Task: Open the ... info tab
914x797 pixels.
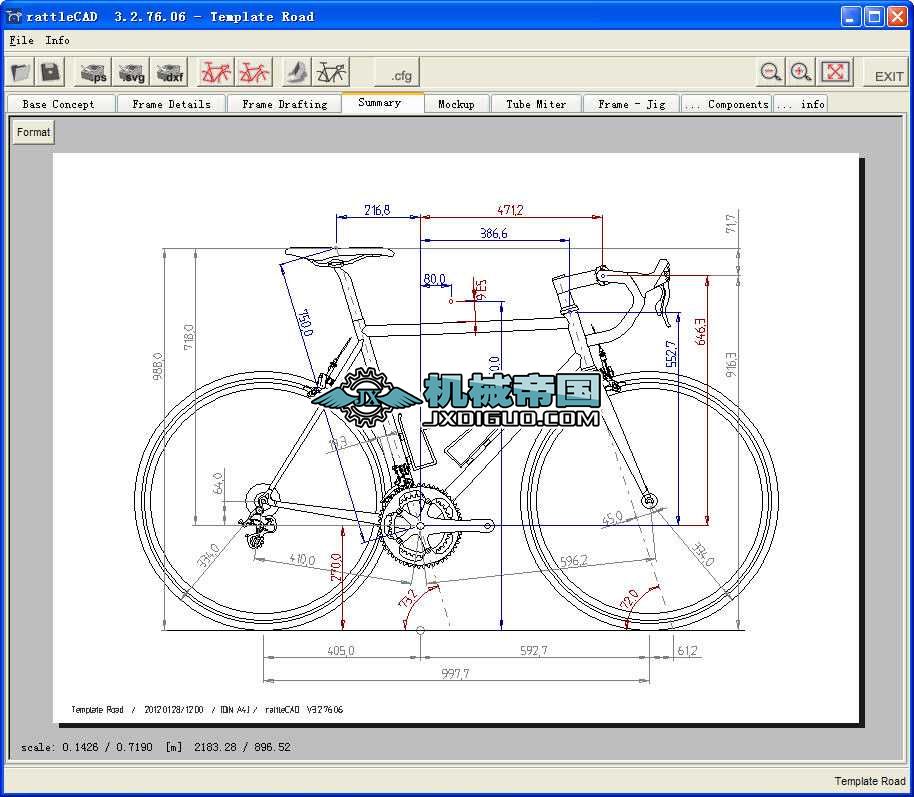Action: pyautogui.click(x=803, y=104)
